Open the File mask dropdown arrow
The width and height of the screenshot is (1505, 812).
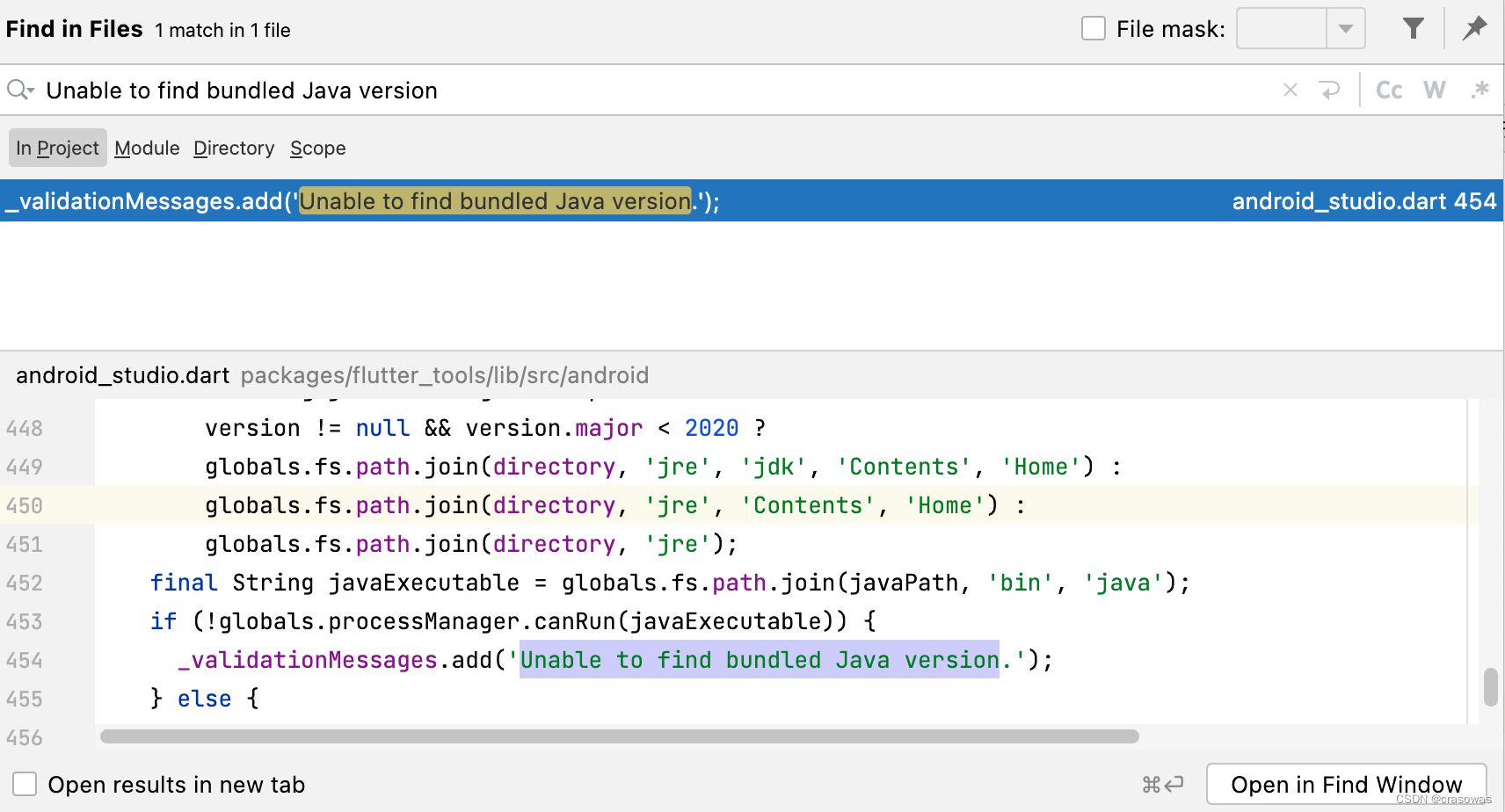(1345, 28)
